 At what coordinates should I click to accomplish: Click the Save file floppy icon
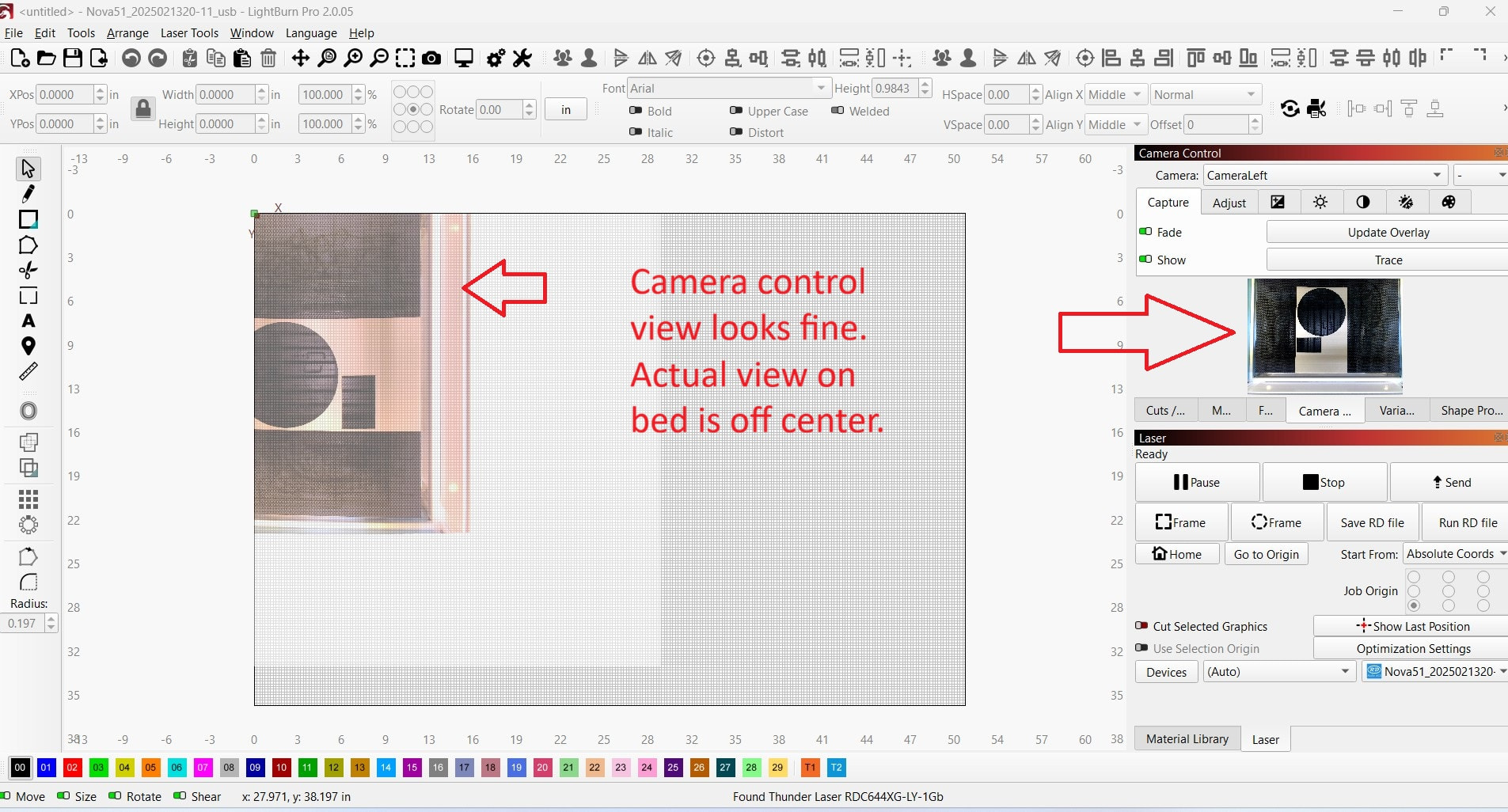tap(73, 58)
